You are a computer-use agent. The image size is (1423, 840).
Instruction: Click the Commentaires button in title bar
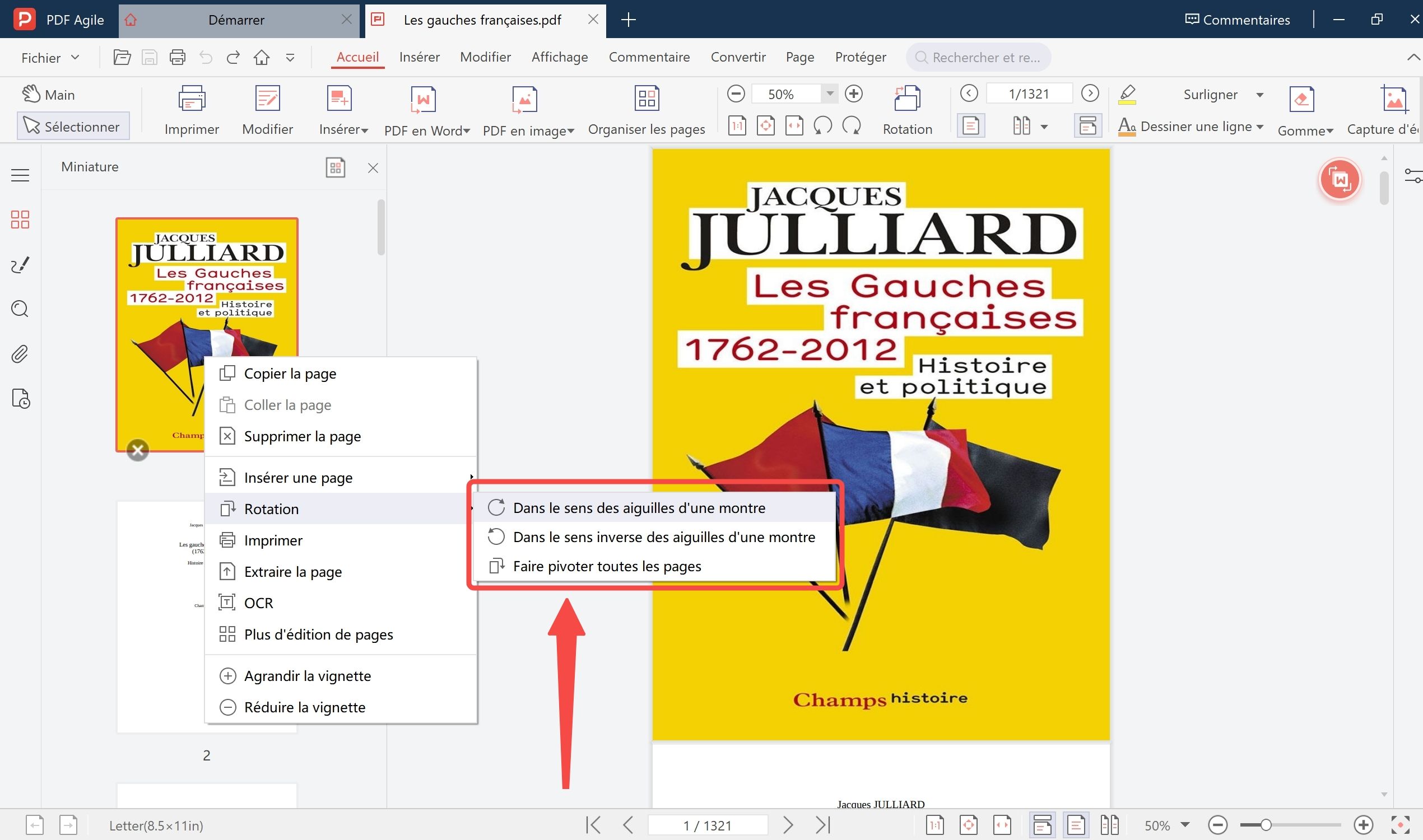[x=1237, y=20]
